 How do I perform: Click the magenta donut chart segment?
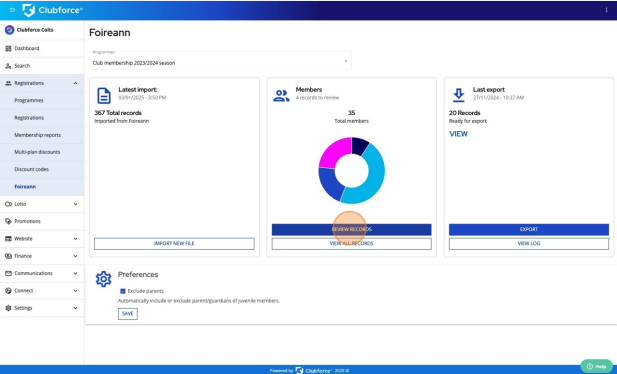(x=334, y=152)
